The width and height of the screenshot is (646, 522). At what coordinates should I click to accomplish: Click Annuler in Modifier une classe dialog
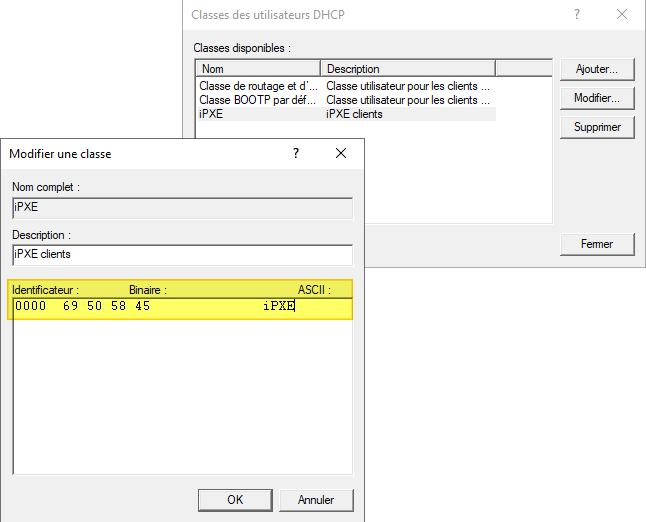(316, 500)
